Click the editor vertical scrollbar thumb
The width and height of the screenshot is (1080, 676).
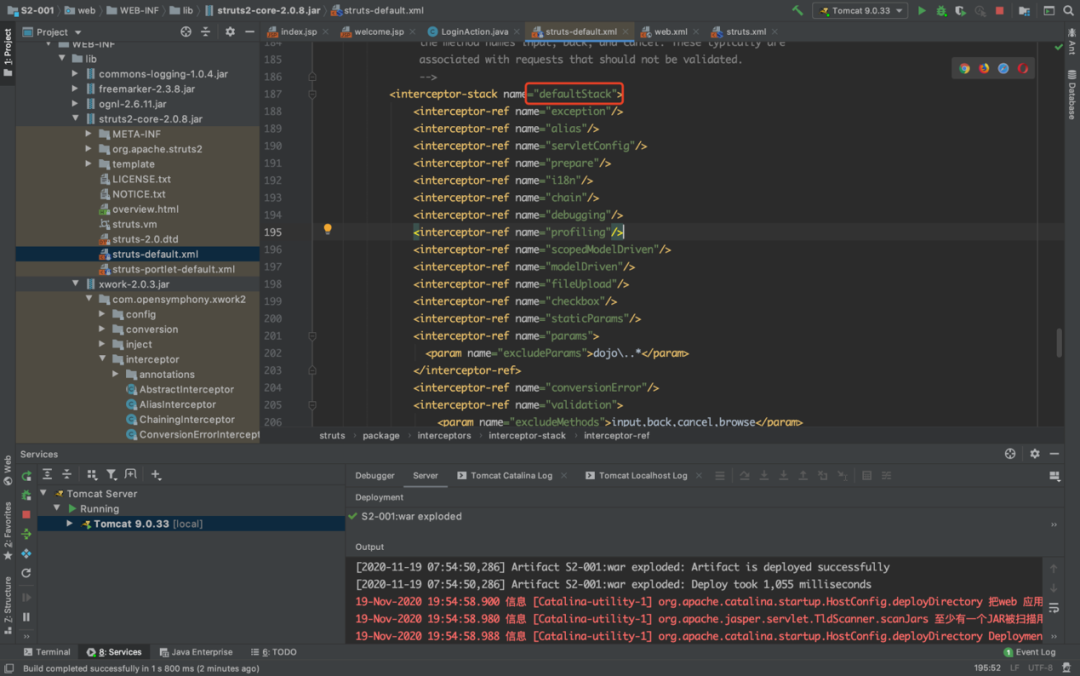coord(1059,342)
